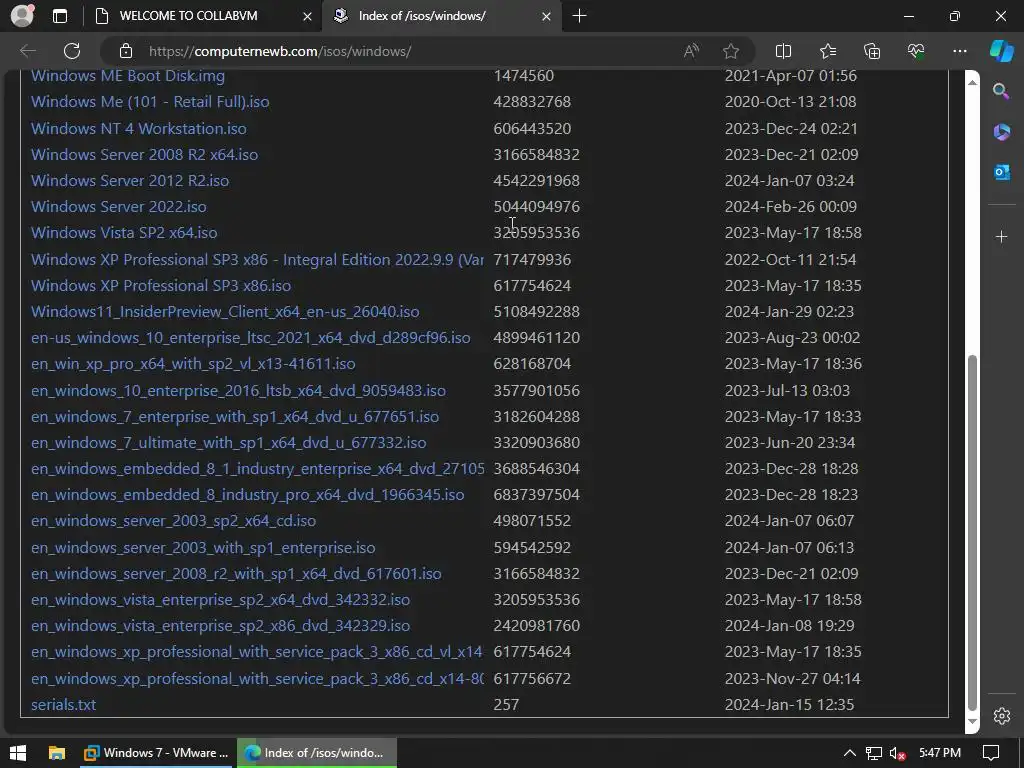Download en_windows_7_ultimate_with_sp1 iso
This screenshot has width=1024, height=768.
pyautogui.click(x=229, y=443)
